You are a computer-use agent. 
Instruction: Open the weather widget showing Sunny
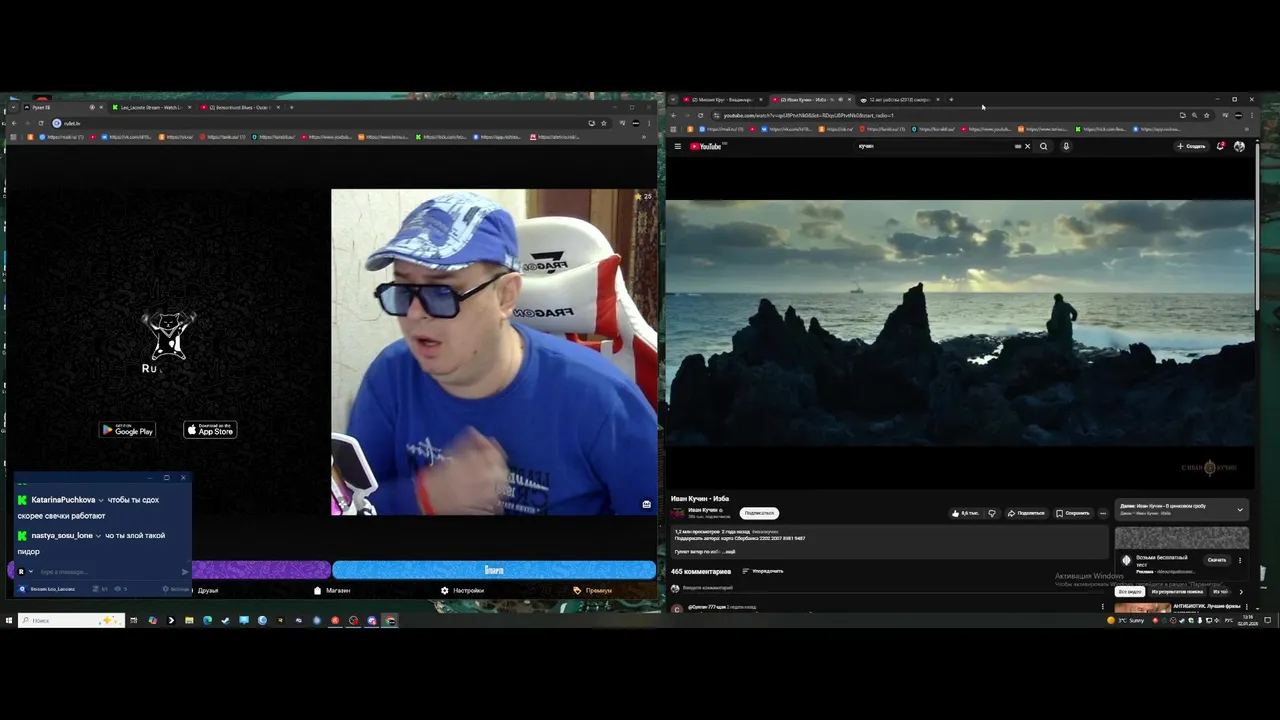click(x=1126, y=620)
